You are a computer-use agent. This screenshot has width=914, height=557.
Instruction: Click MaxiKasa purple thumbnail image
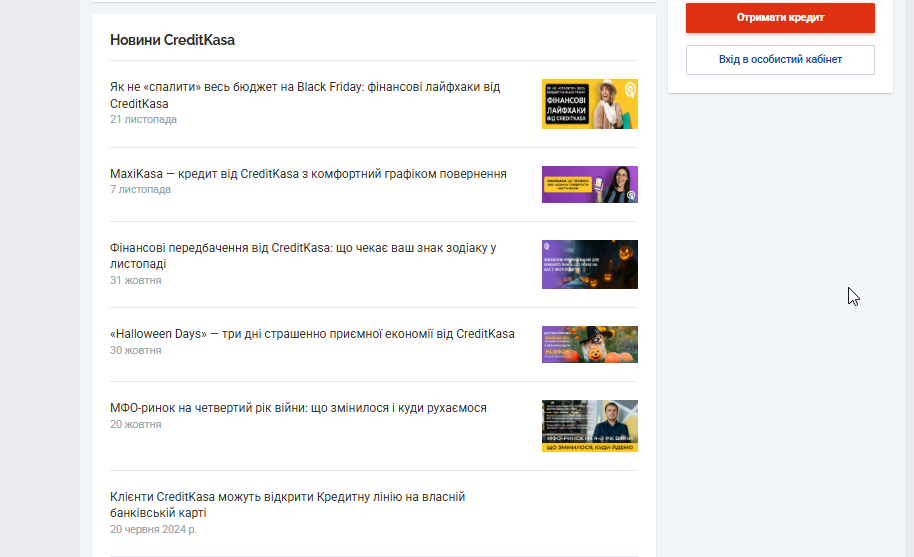[590, 185]
